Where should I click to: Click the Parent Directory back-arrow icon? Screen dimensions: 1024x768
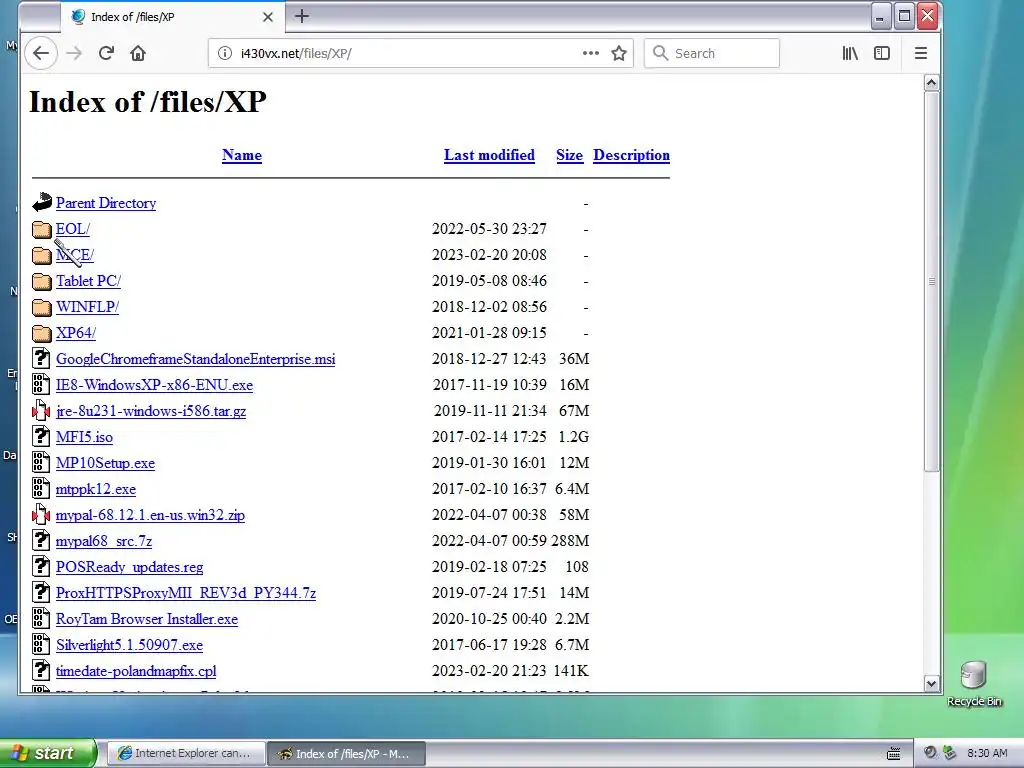point(42,202)
